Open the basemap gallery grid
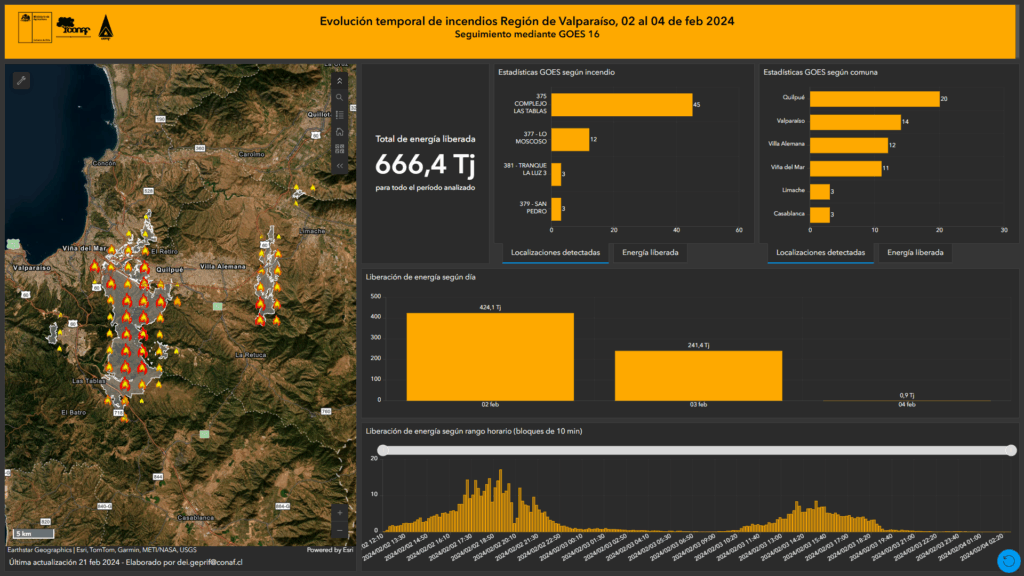This screenshot has height=576, width=1024. coord(340,149)
